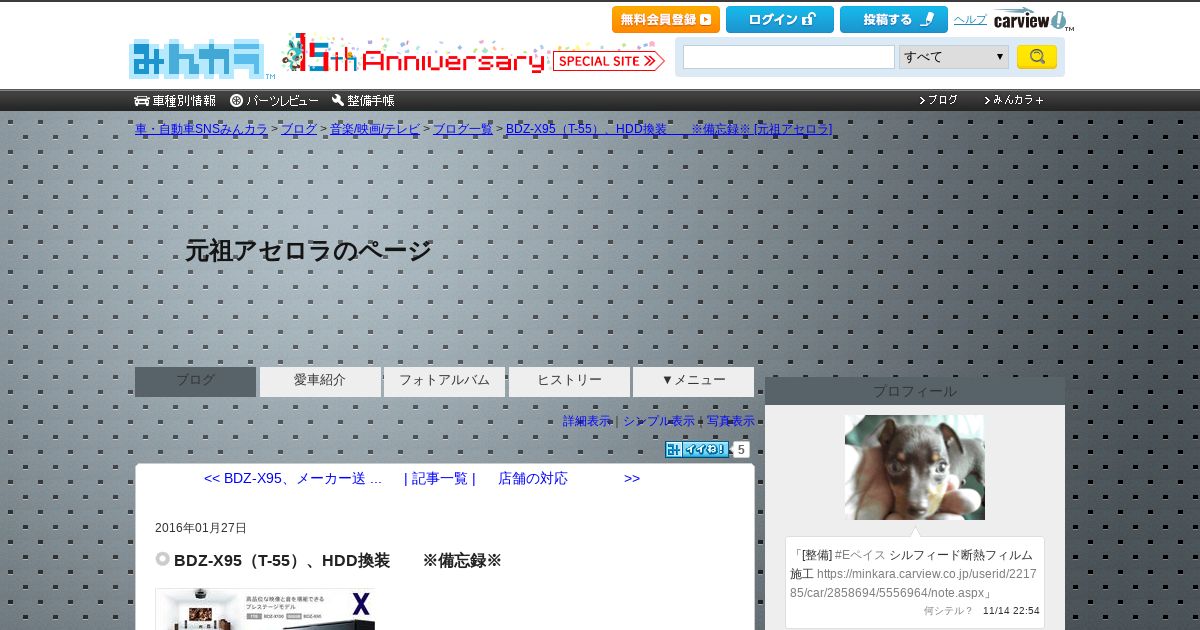1200x630 pixels.
Task: Focus the site search input field
Action: pos(789,57)
